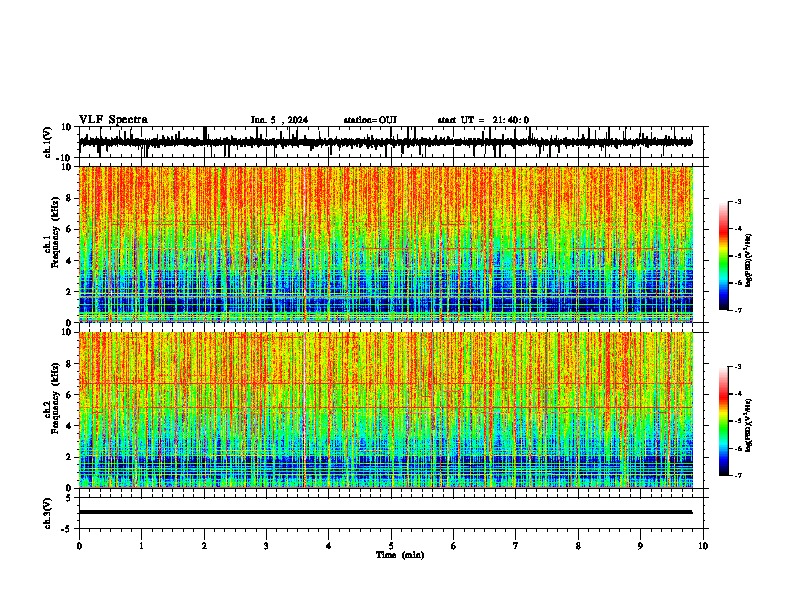Click the "-3" tick on ch.1 colorbar
Screen dimensions: 792x612
click(x=738, y=202)
